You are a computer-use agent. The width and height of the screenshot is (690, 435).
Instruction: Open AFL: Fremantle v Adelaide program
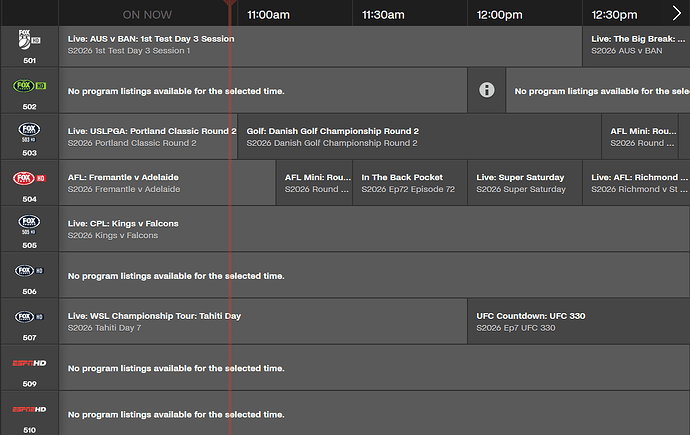click(x=167, y=183)
